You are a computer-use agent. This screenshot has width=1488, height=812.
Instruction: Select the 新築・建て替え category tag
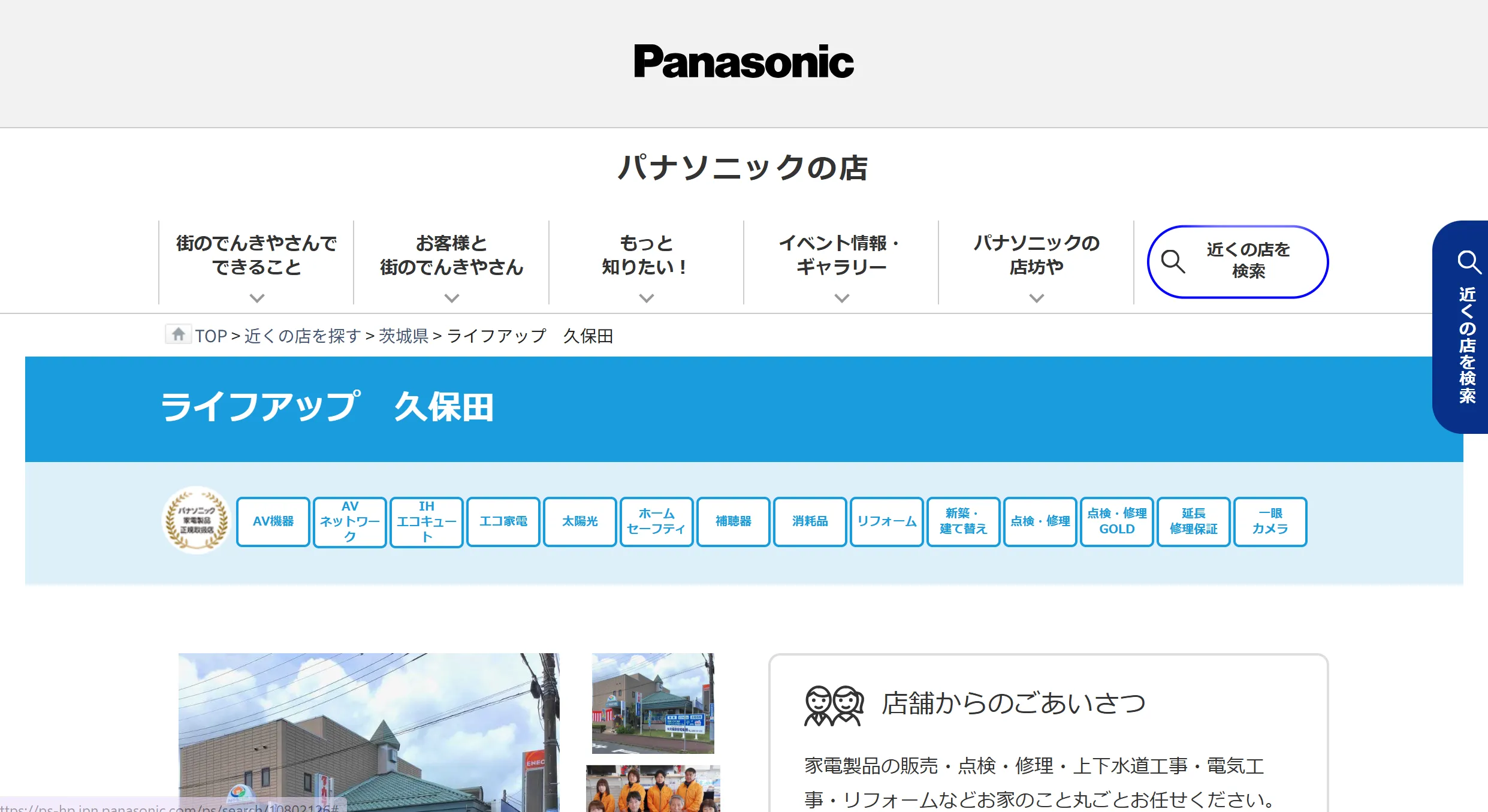click(964, 521)
